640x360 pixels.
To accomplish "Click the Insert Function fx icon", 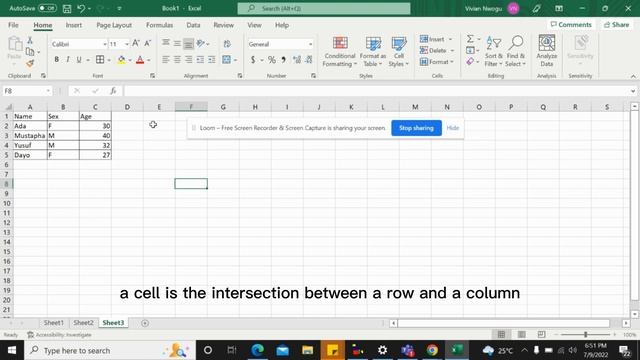I will point(113,91).
